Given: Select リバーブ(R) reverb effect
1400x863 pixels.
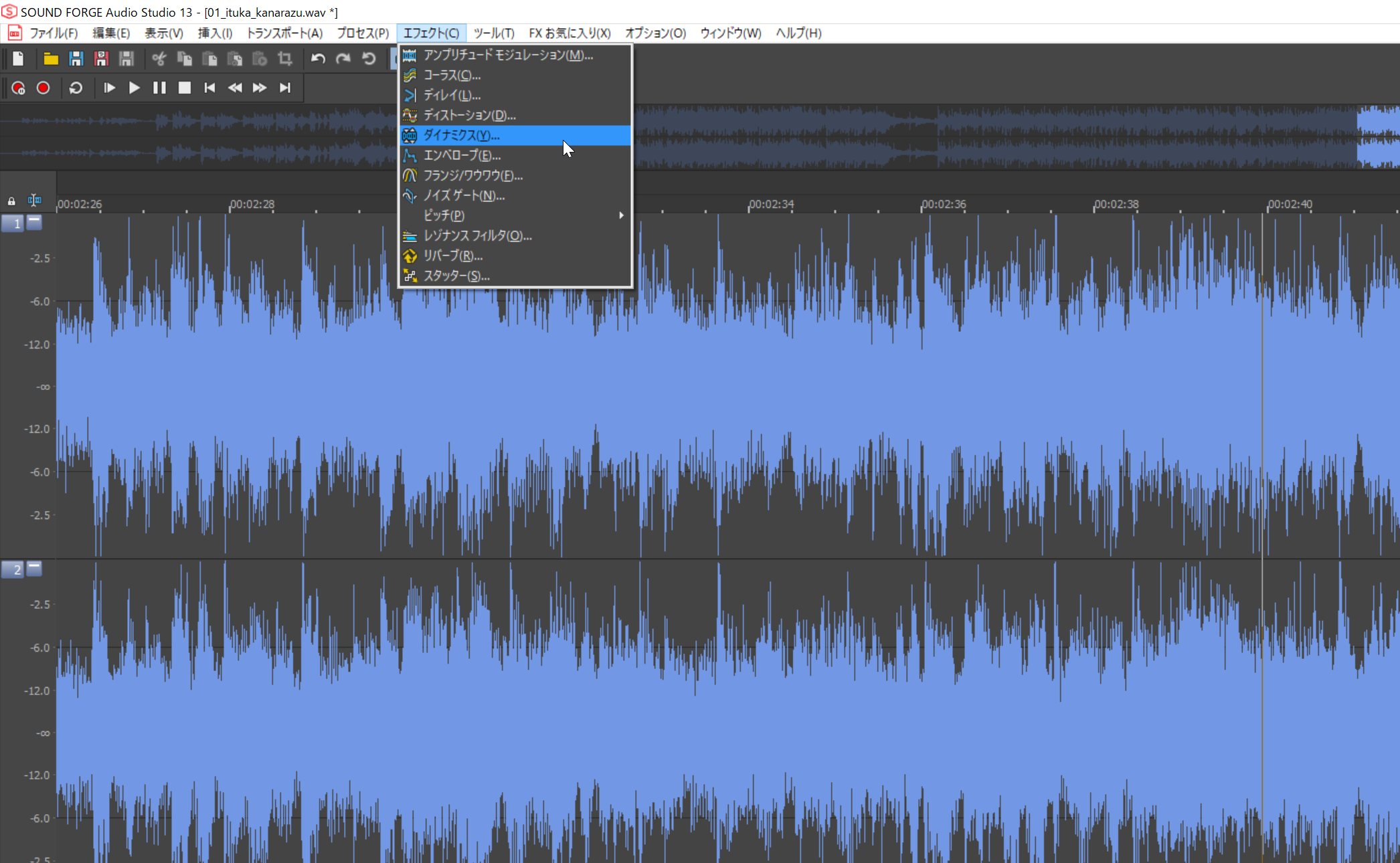Looking at the screenshot, I should (515, 256).
